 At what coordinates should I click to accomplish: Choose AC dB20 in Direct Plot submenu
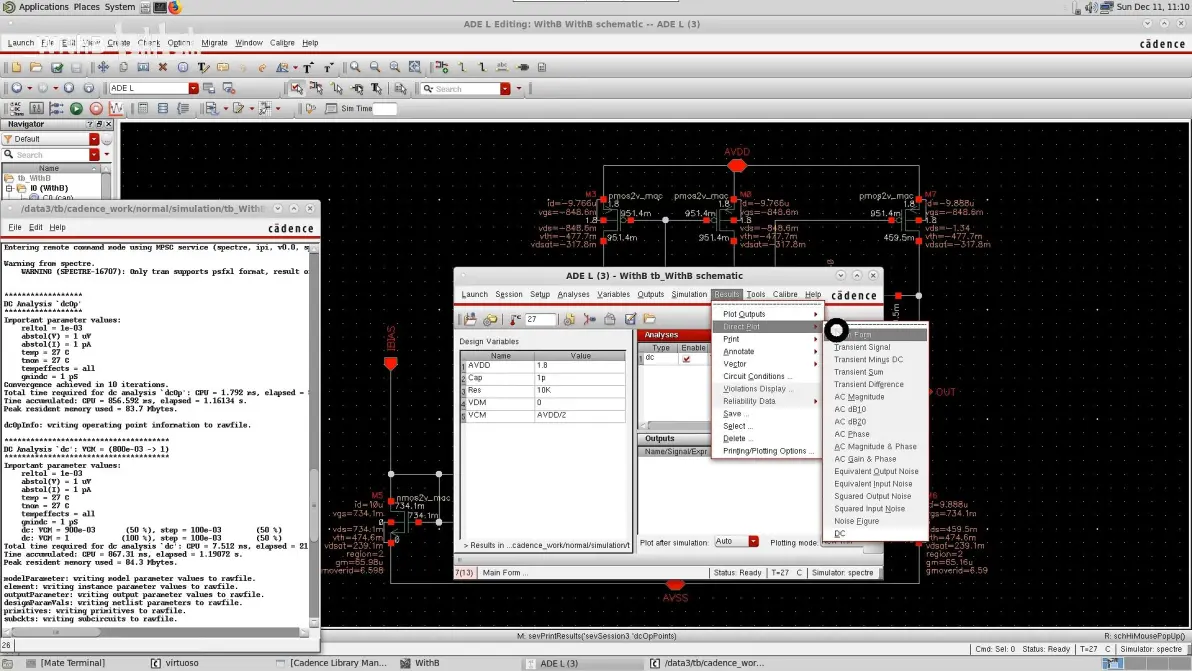pyautogui.click(x=850, y=422)
